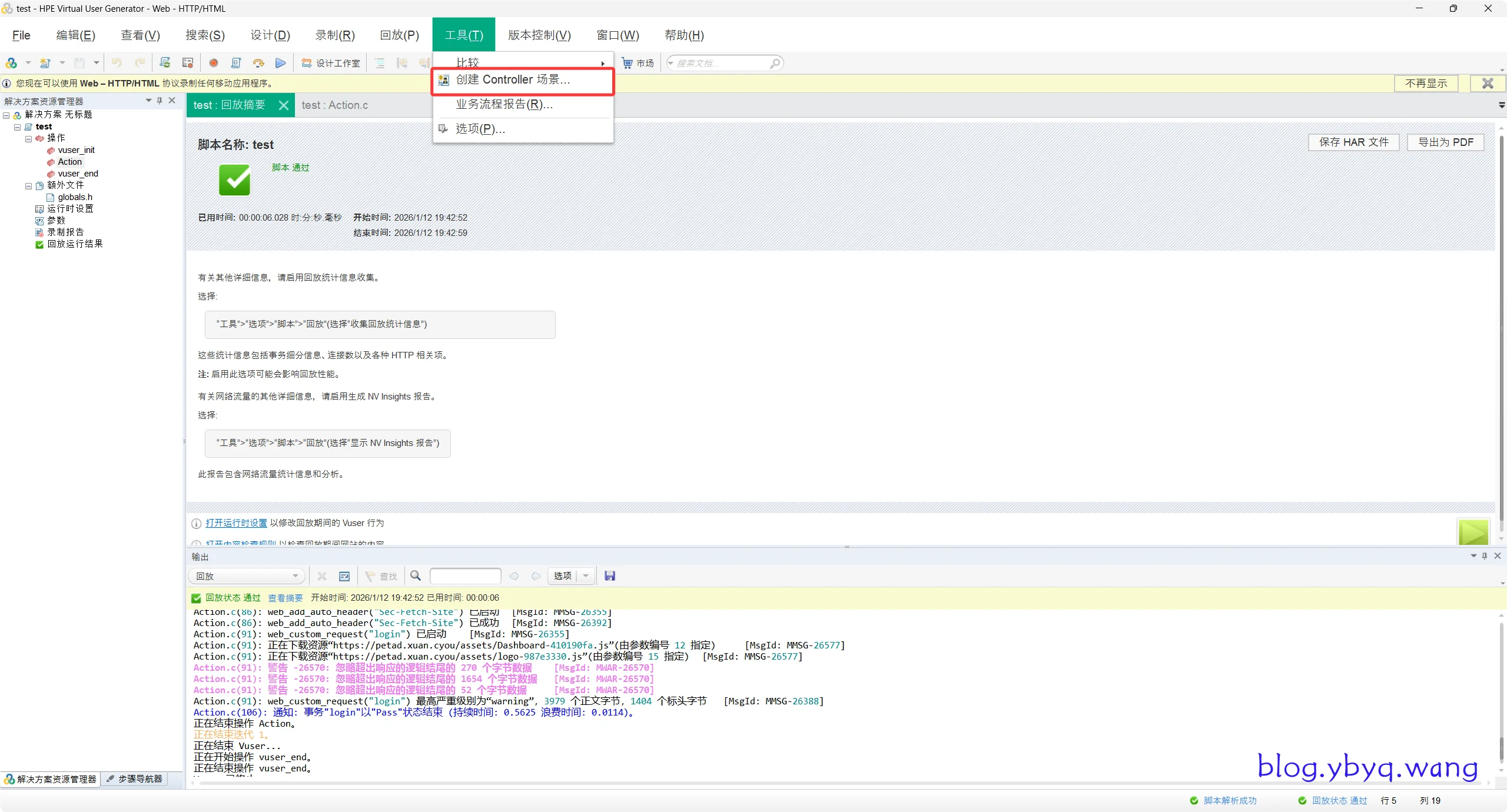Toggle the Solution Explorer panel pin

click(x=160, y=101)
